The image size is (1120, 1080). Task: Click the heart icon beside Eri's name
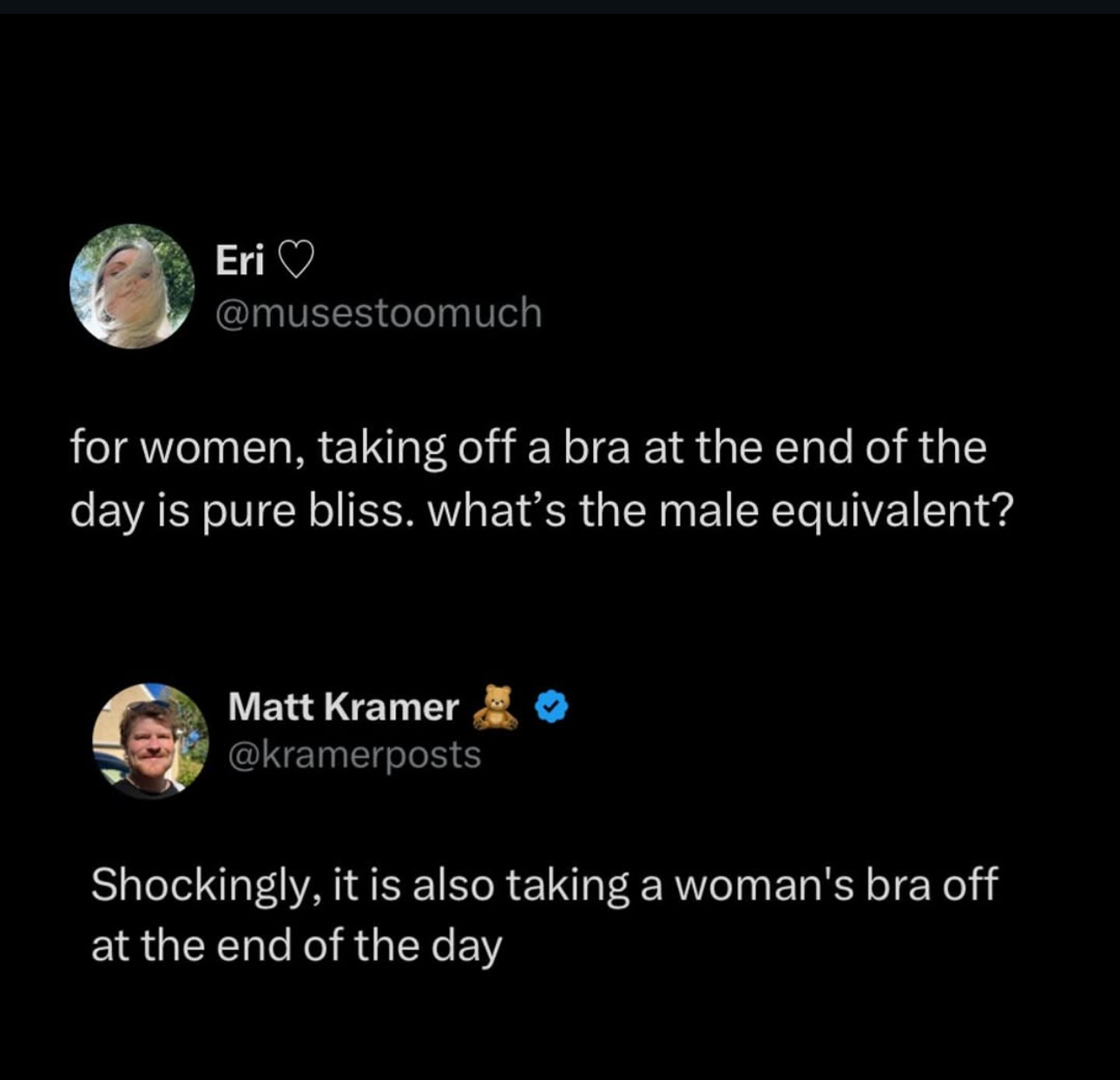coord(295,260)
